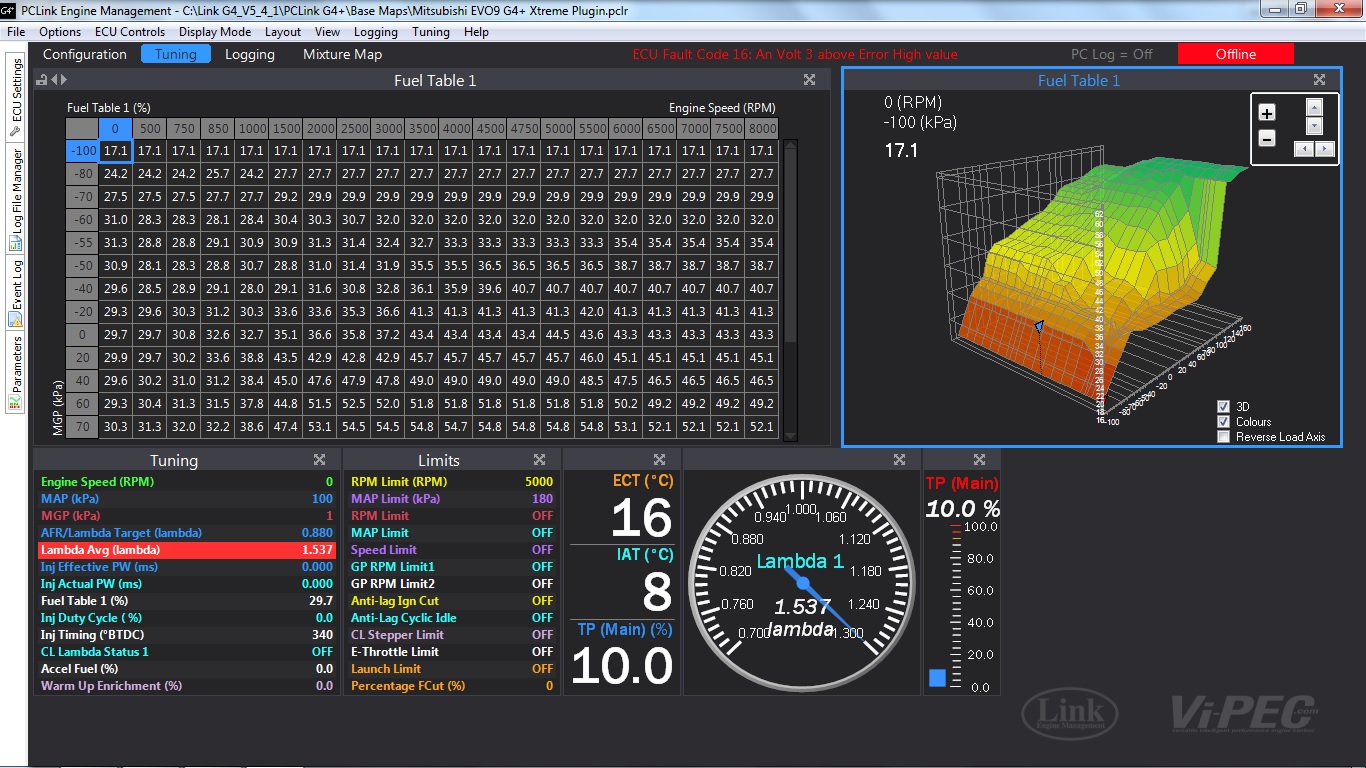The width and height of the screenshot is (1366, 768).
Task: Select the 25.7 cell in -80 row
Action: tap(218, 173)
